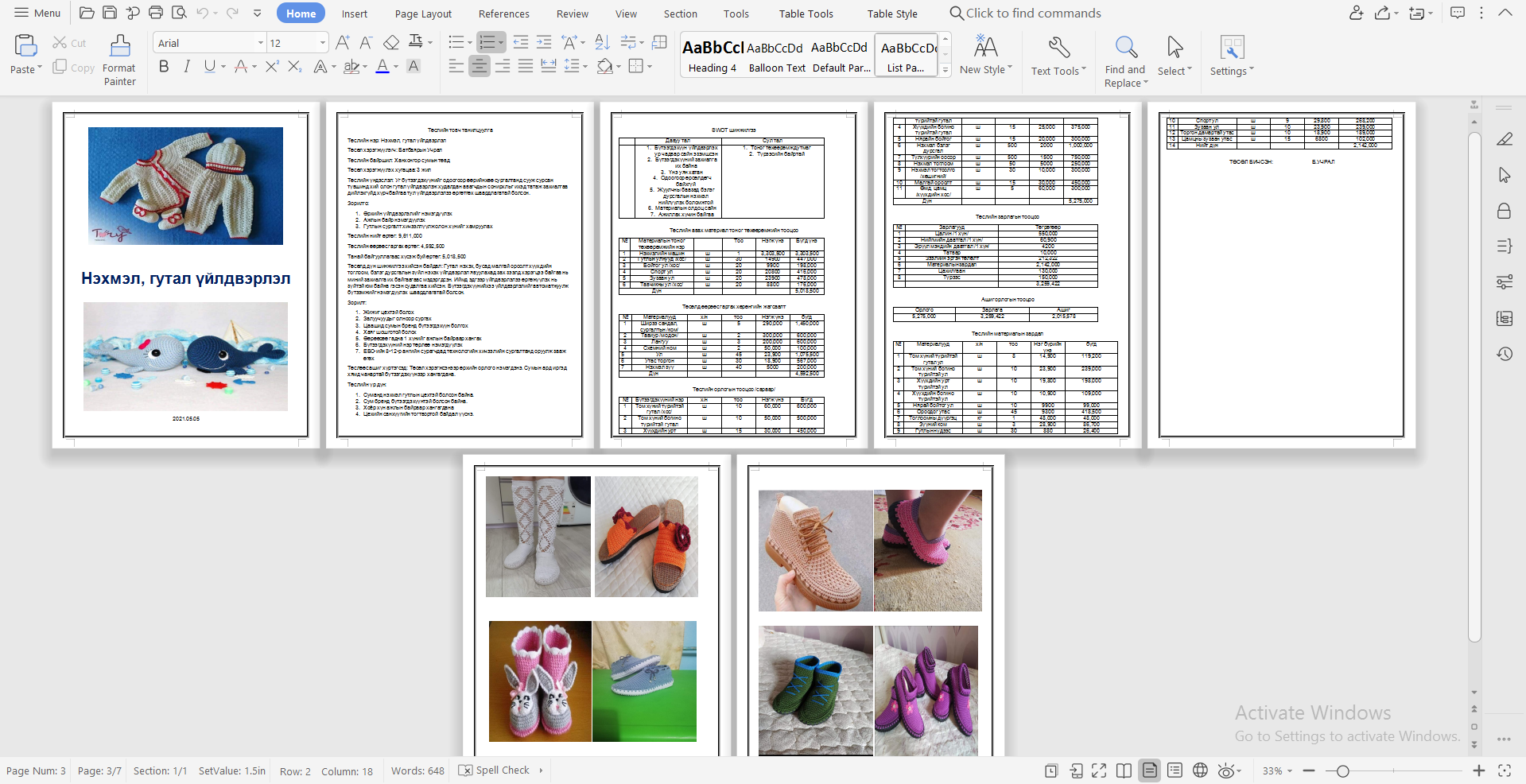This screenshot has width=1526, height=784.
Task: Expand the styles gallery with its arrow
Action: pyautogui.click(x=945, y=70)
